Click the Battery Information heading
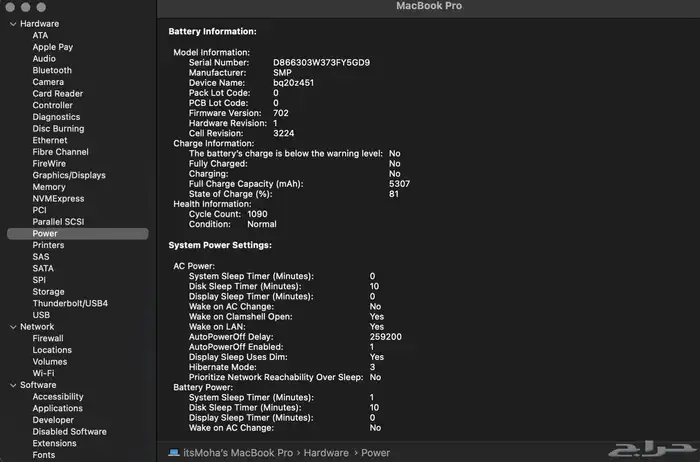This screenshot has width=700, height=462. coord(212,31)
